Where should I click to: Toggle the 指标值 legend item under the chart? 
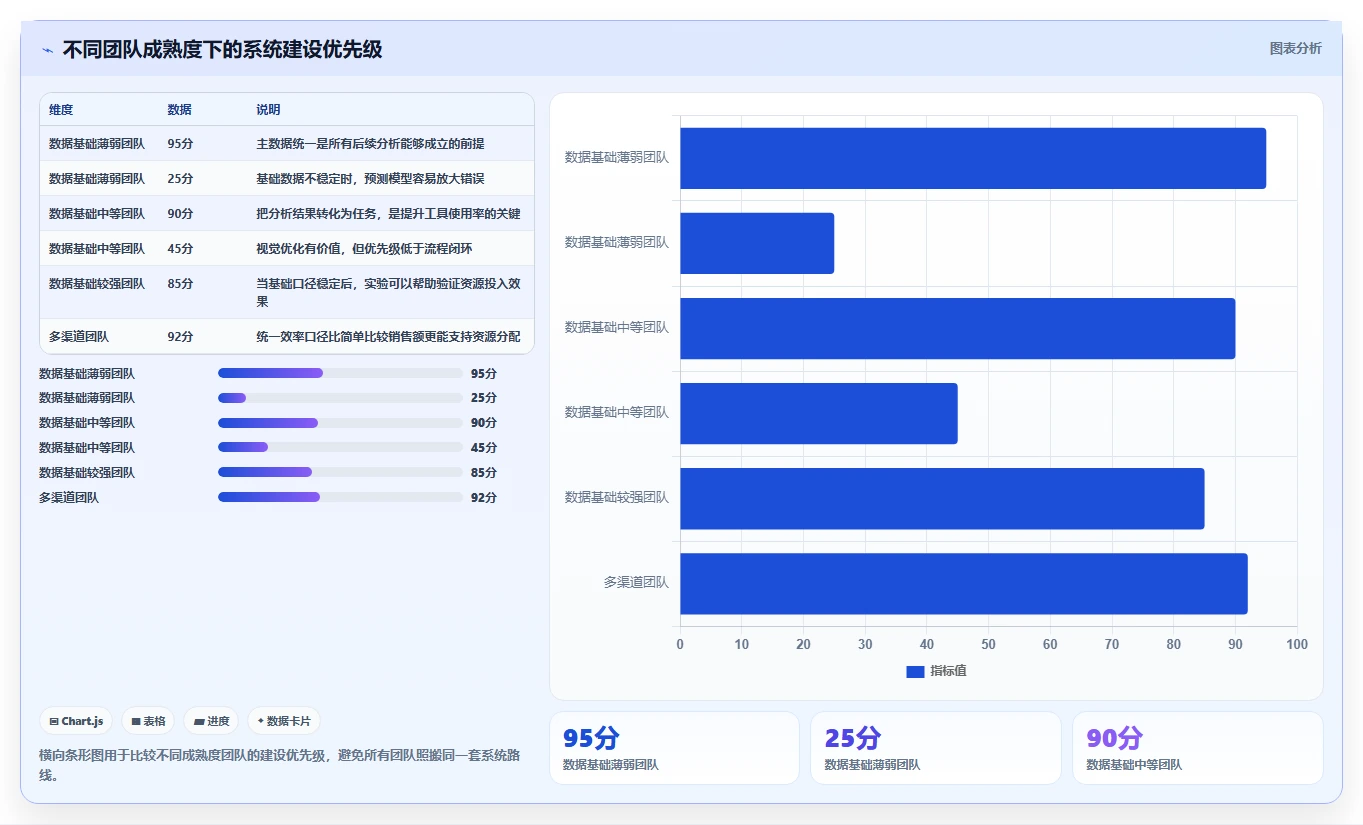click(936, 671)
